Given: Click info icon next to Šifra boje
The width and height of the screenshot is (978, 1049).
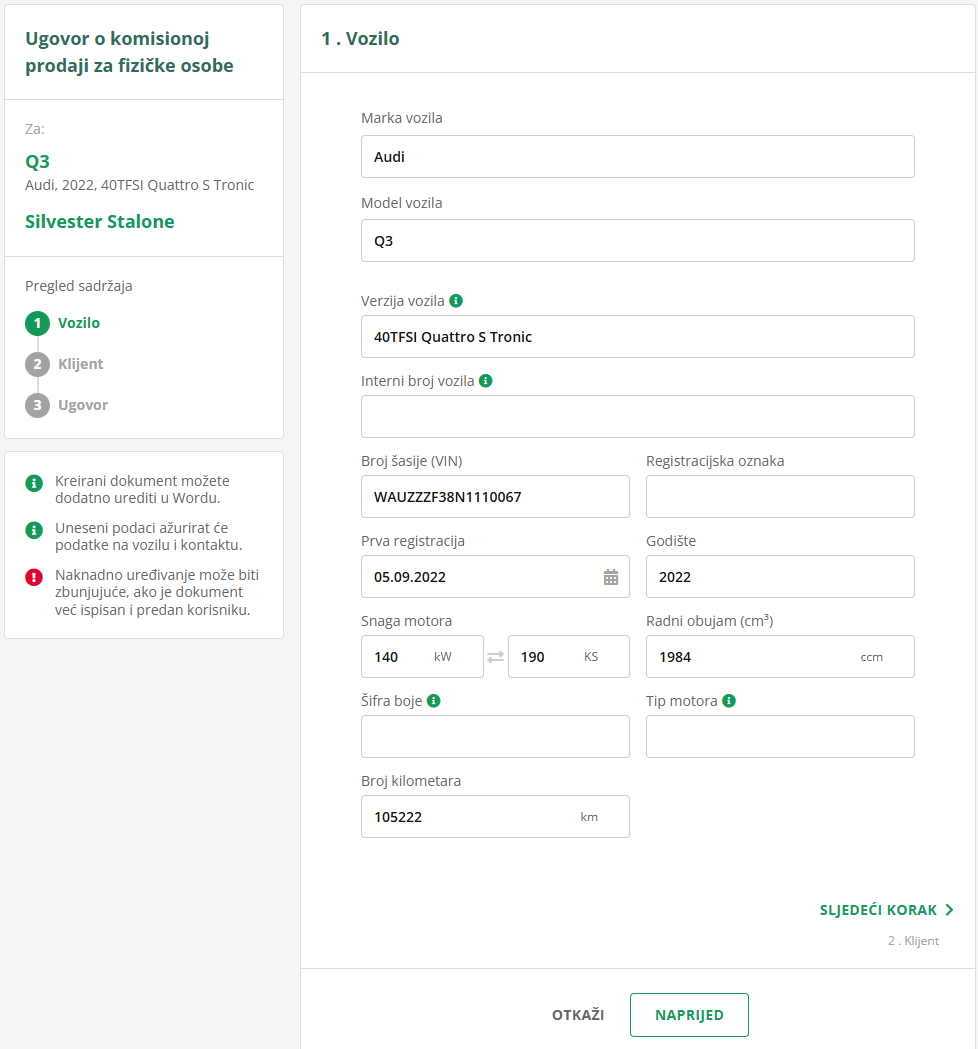Looking at the screenshot, I should [434, 701].
